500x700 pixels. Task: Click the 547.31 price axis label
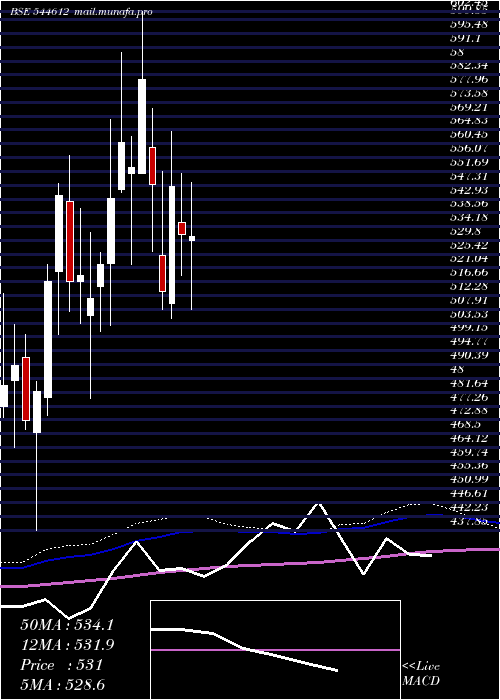point(468,176)
